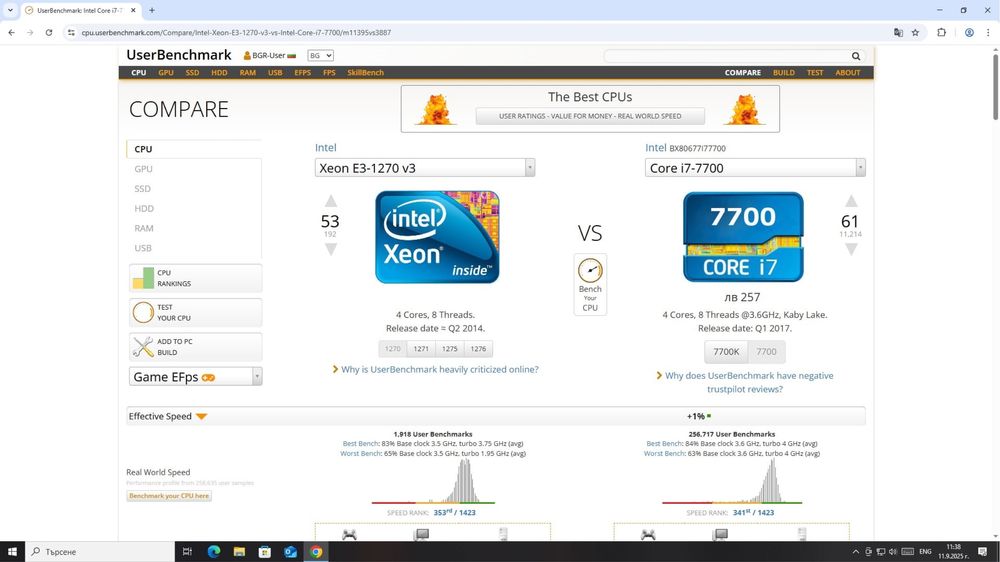Open Chrome profile avatar icon

969,33
